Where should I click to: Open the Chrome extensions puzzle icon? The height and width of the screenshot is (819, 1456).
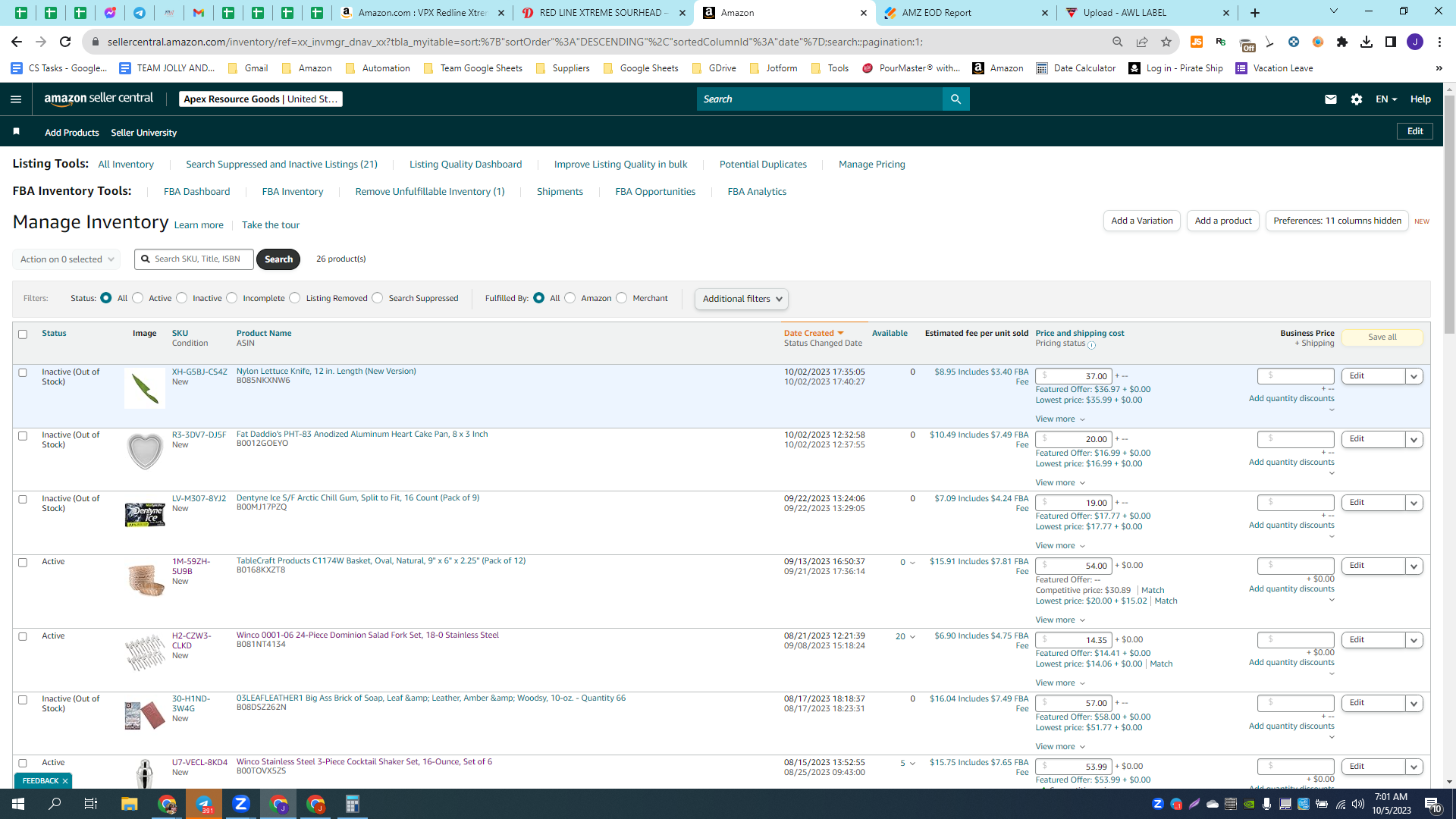(1342, 42)
